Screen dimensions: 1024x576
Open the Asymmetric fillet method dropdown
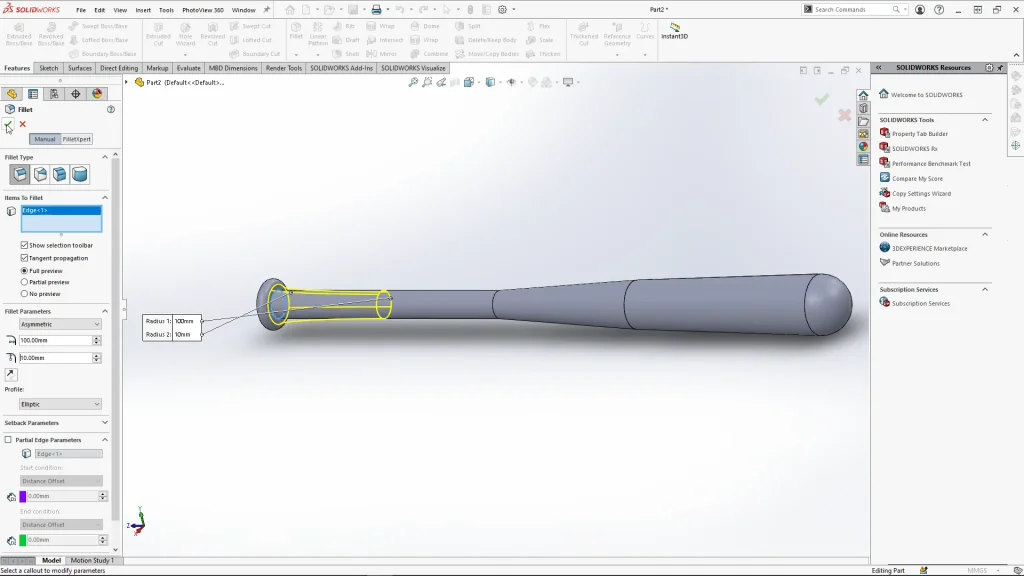61,324
